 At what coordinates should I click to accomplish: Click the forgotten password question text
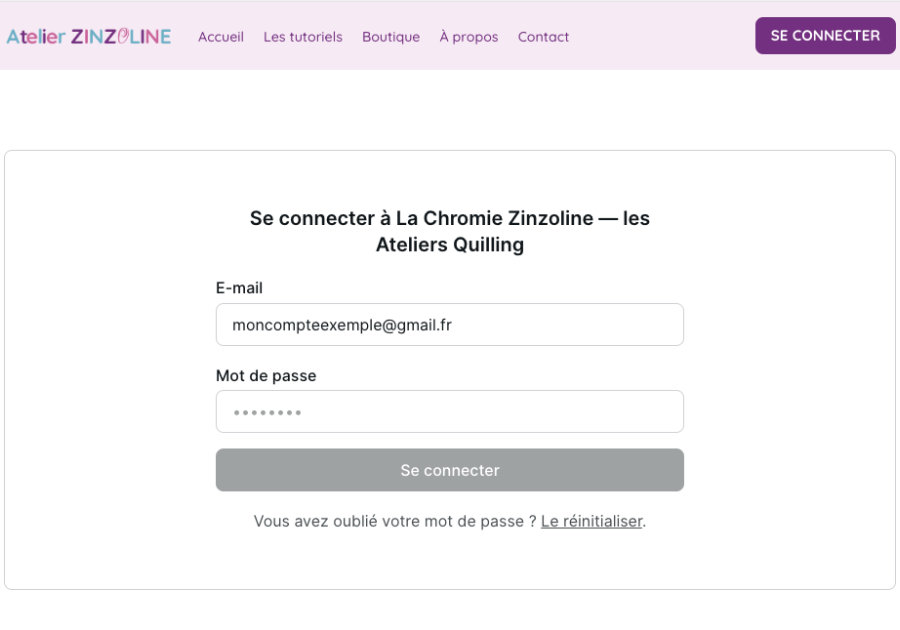pos(395,521)
